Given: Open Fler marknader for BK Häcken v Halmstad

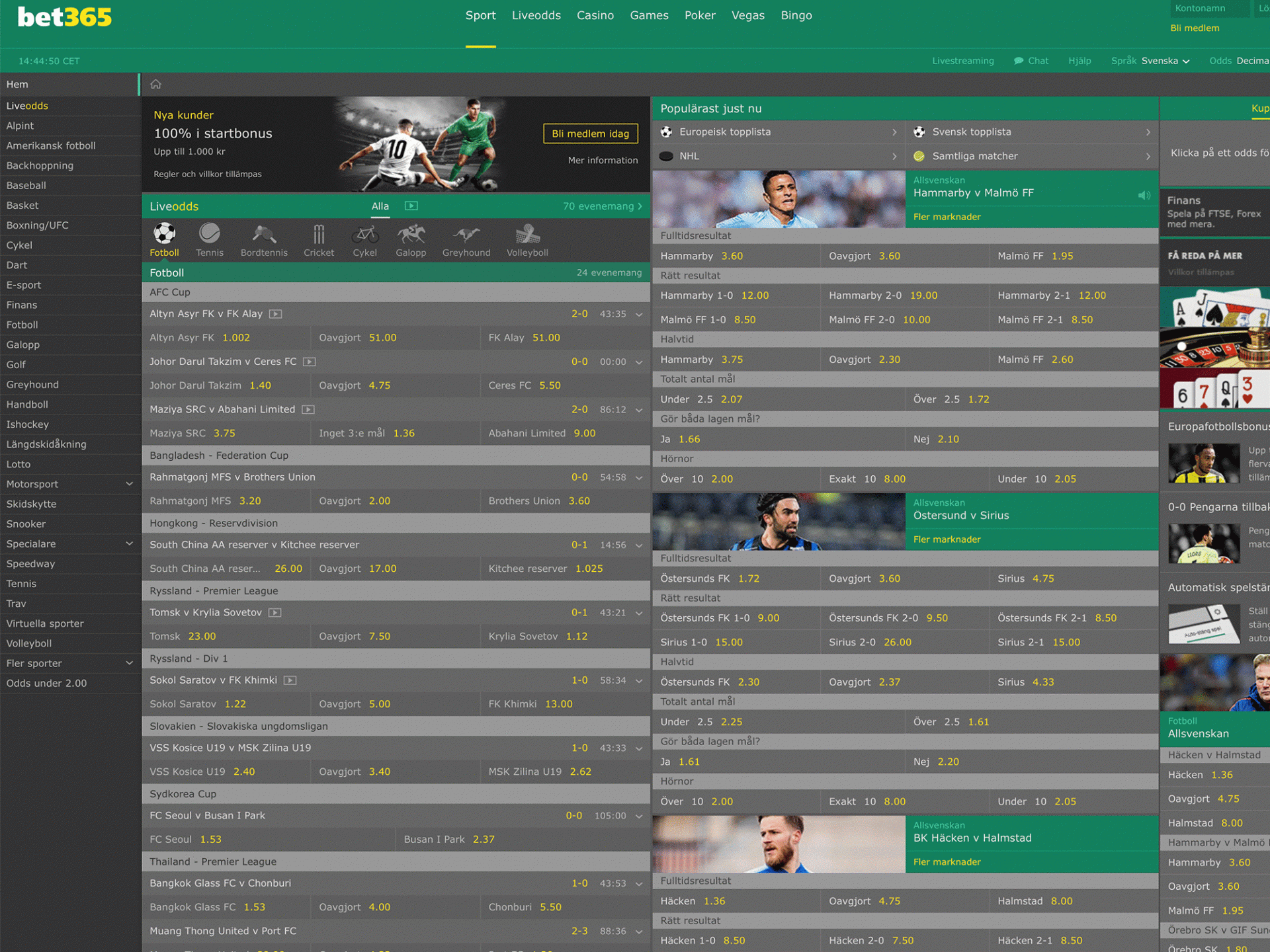Looking at the screenshot, I should [x=947, y=862].
